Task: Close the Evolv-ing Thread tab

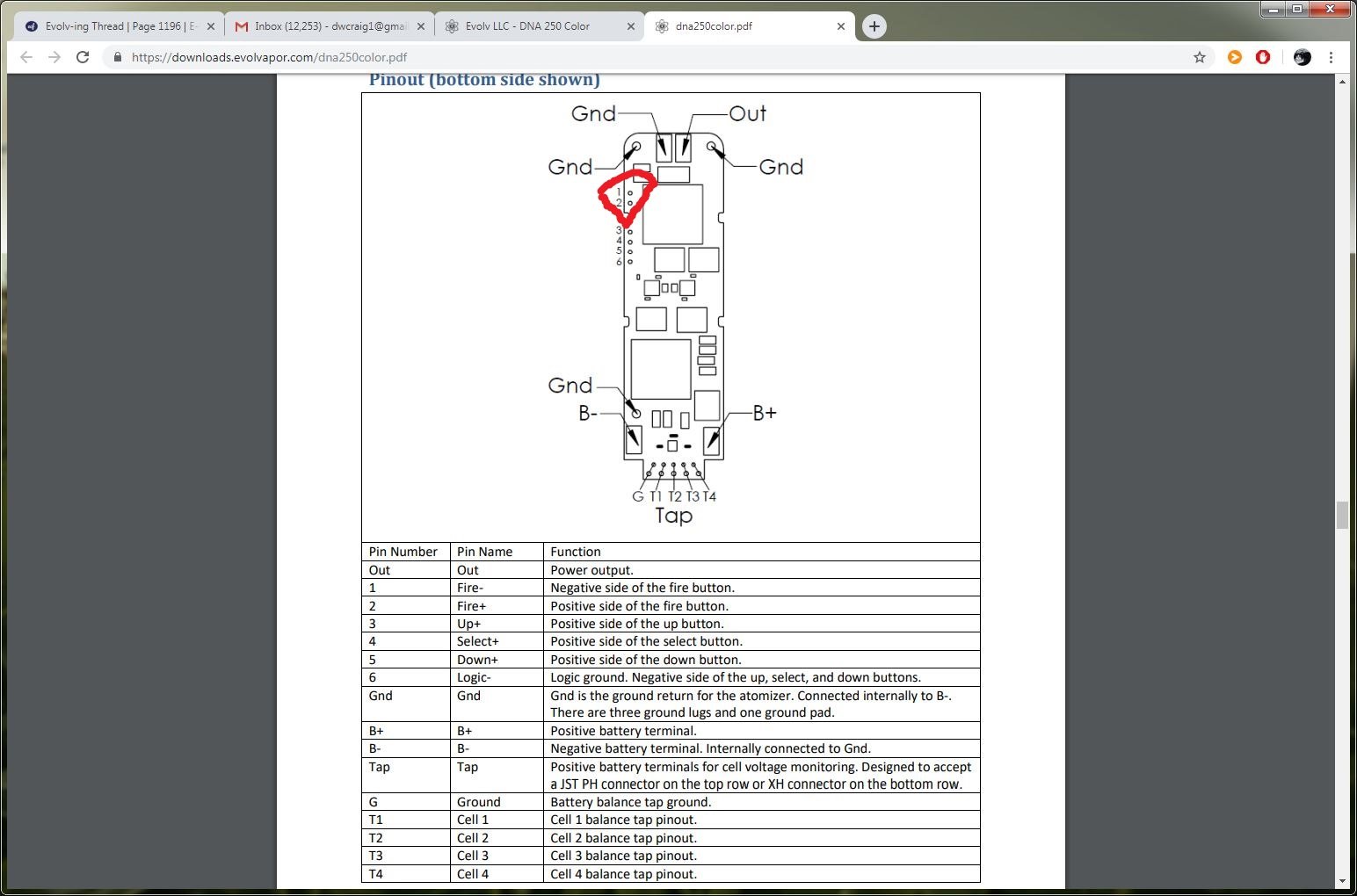Action: coord(211,26)
